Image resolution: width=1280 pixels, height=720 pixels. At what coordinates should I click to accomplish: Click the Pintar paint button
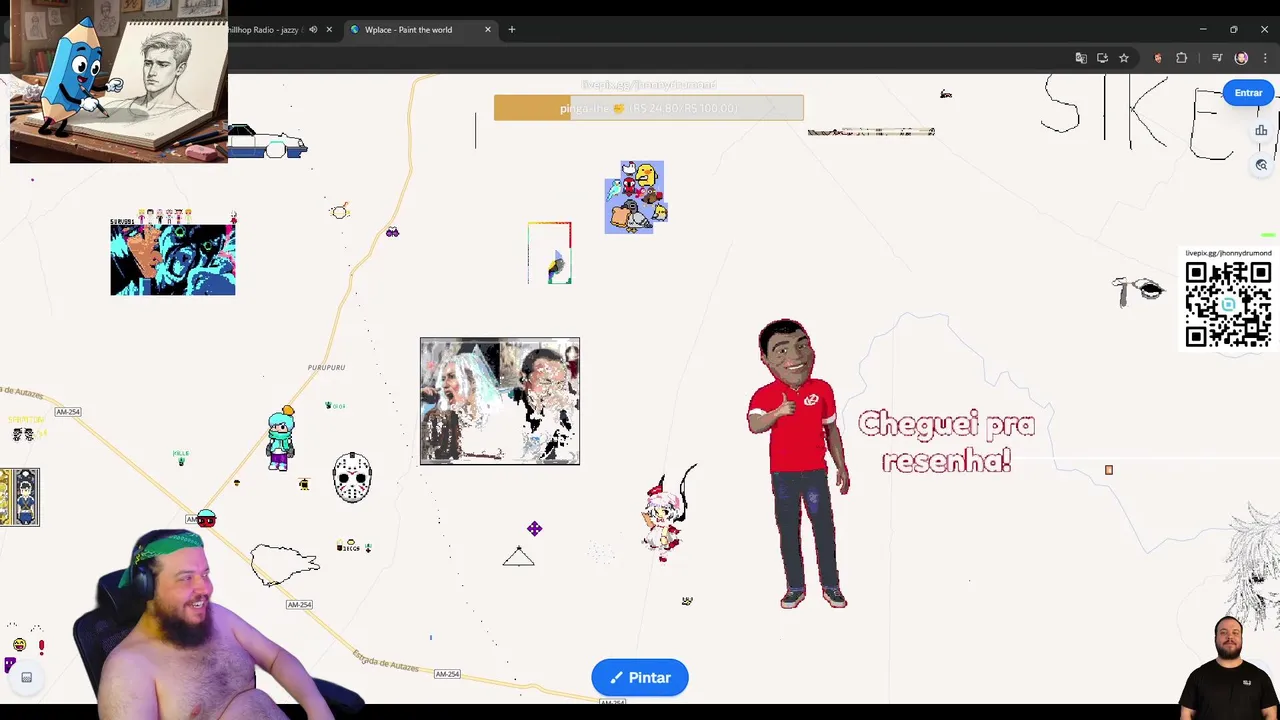640,678
